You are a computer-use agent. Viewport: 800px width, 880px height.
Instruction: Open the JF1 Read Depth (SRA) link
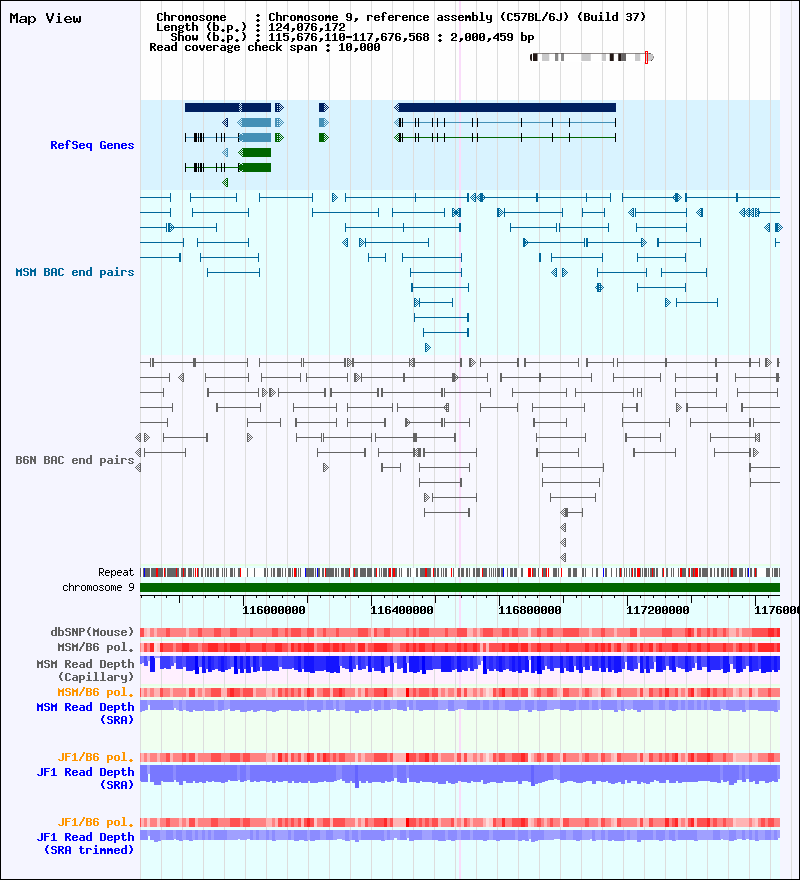click(85, 778)
